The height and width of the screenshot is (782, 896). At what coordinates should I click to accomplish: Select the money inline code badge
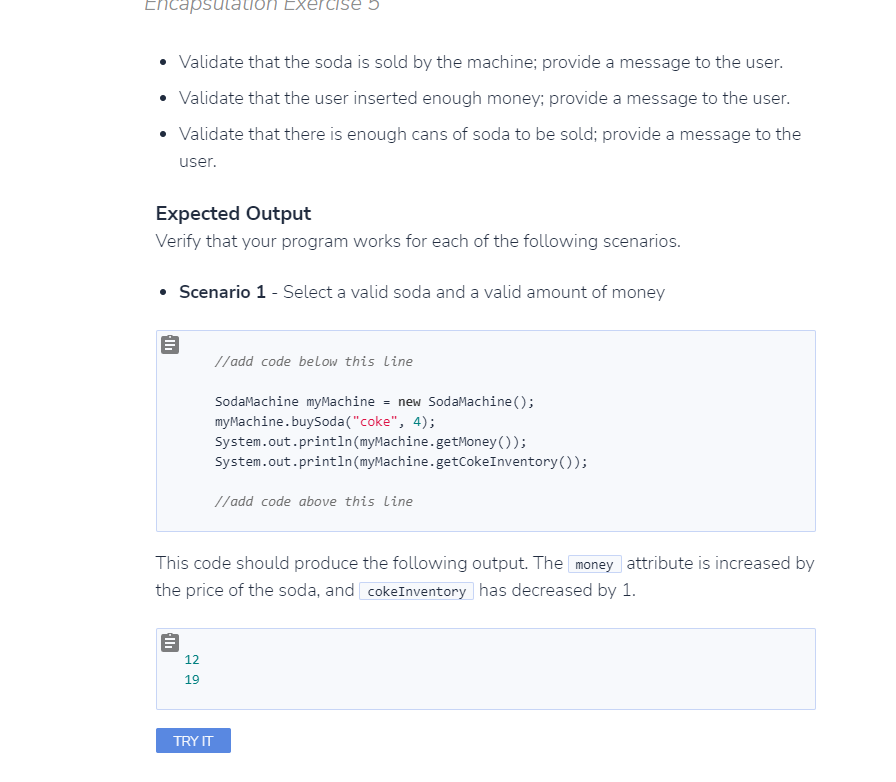(x=594, y=563)
